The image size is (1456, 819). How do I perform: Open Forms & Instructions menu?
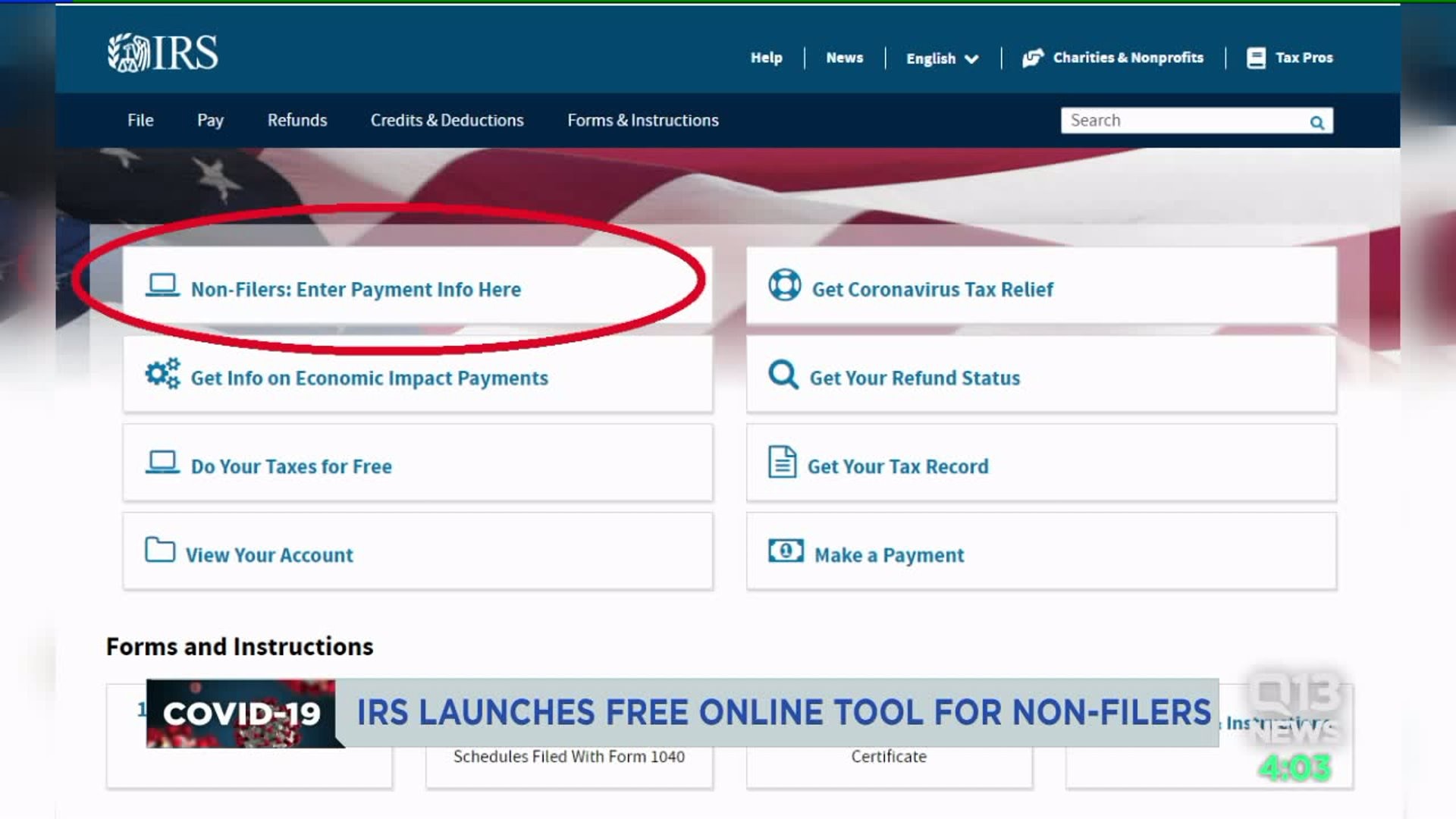click(x=642, y=121)
